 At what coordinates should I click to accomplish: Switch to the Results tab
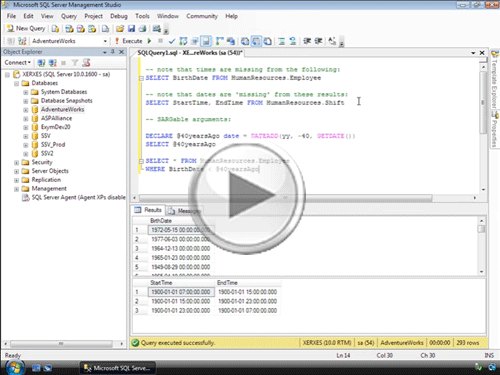click(x=148, y=210)
